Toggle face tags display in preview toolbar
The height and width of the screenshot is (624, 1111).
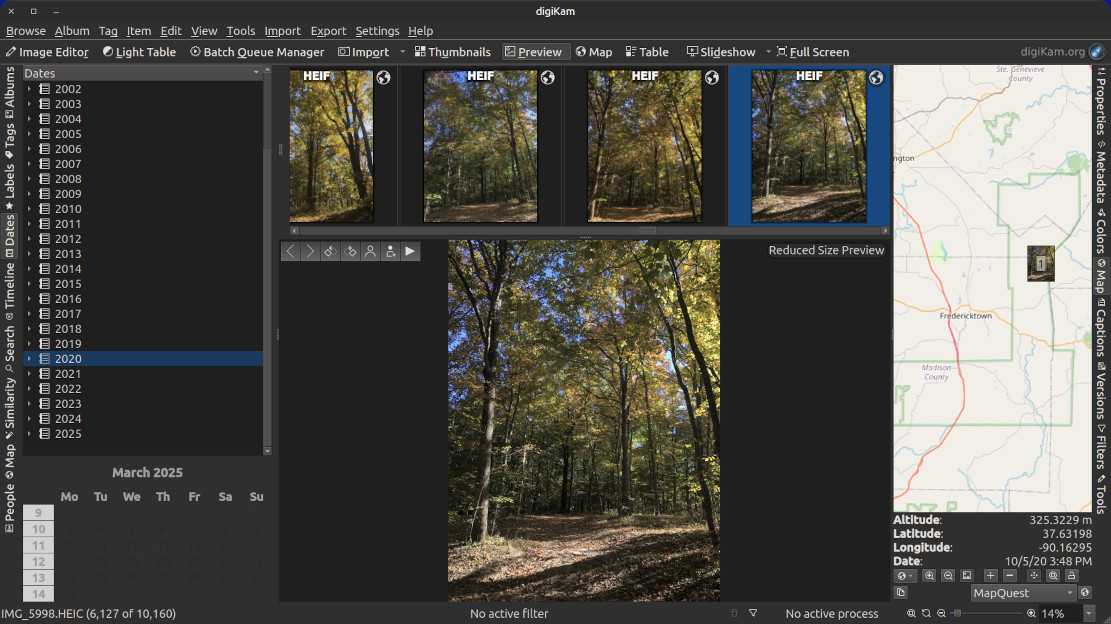pyautogui.click(x=371, y=251)
